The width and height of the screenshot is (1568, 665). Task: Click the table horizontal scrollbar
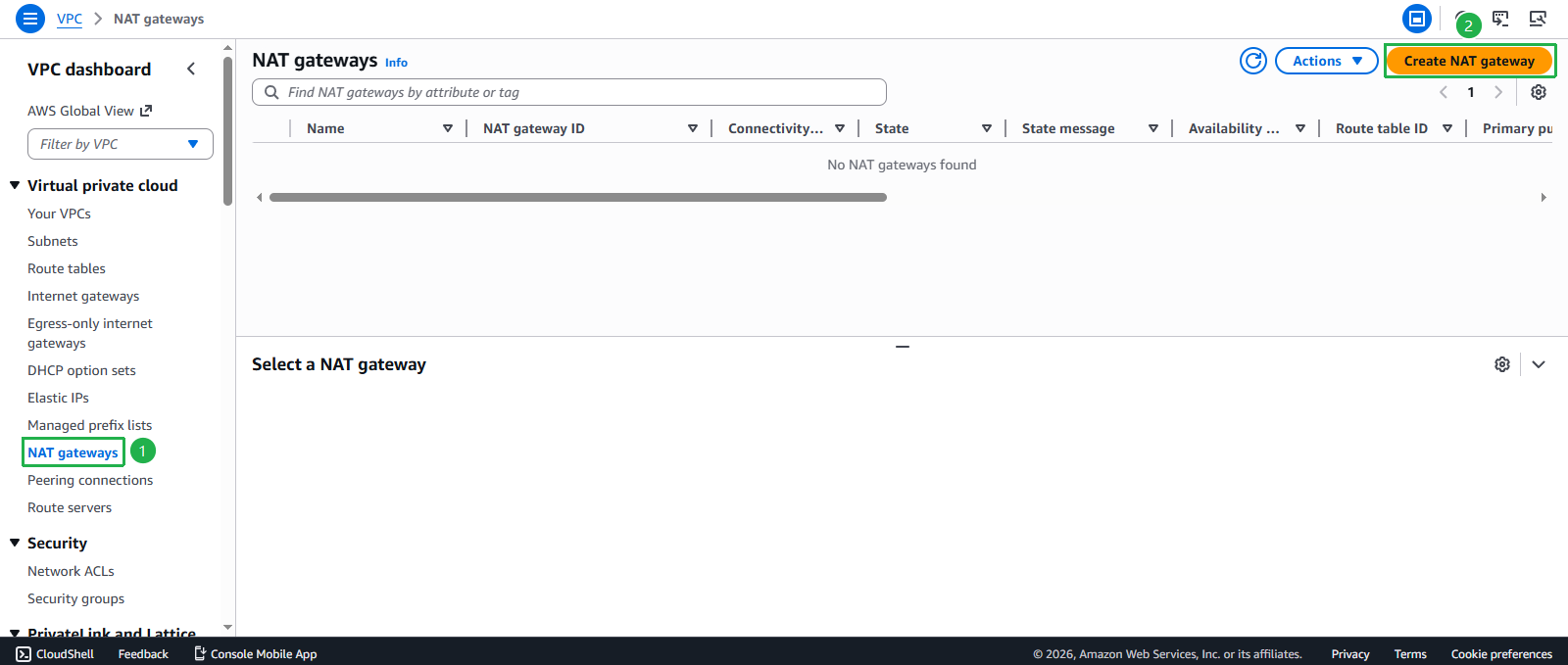click(x=578, y=197)
